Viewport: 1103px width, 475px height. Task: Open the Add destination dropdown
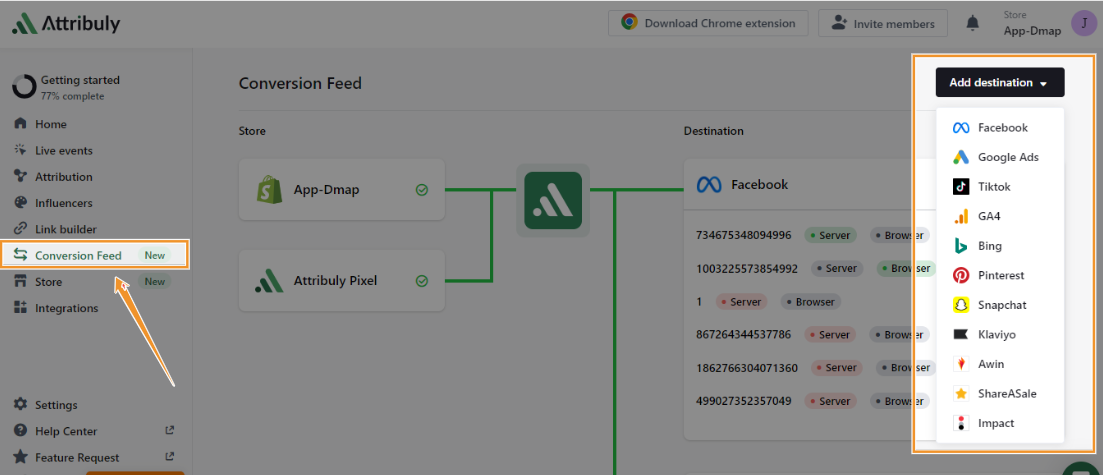point(999,83)
